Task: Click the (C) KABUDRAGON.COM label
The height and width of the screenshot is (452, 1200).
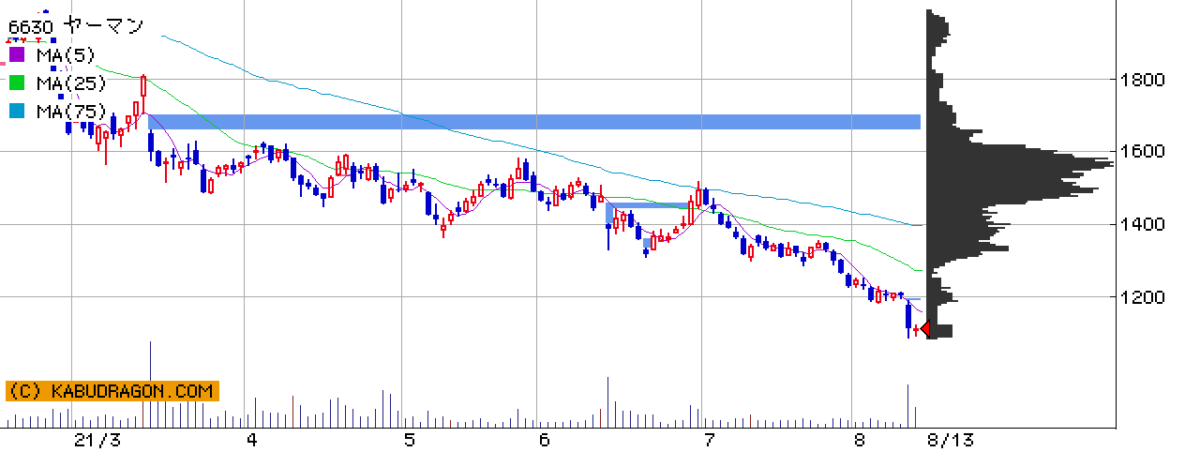Action: [111, 390]
